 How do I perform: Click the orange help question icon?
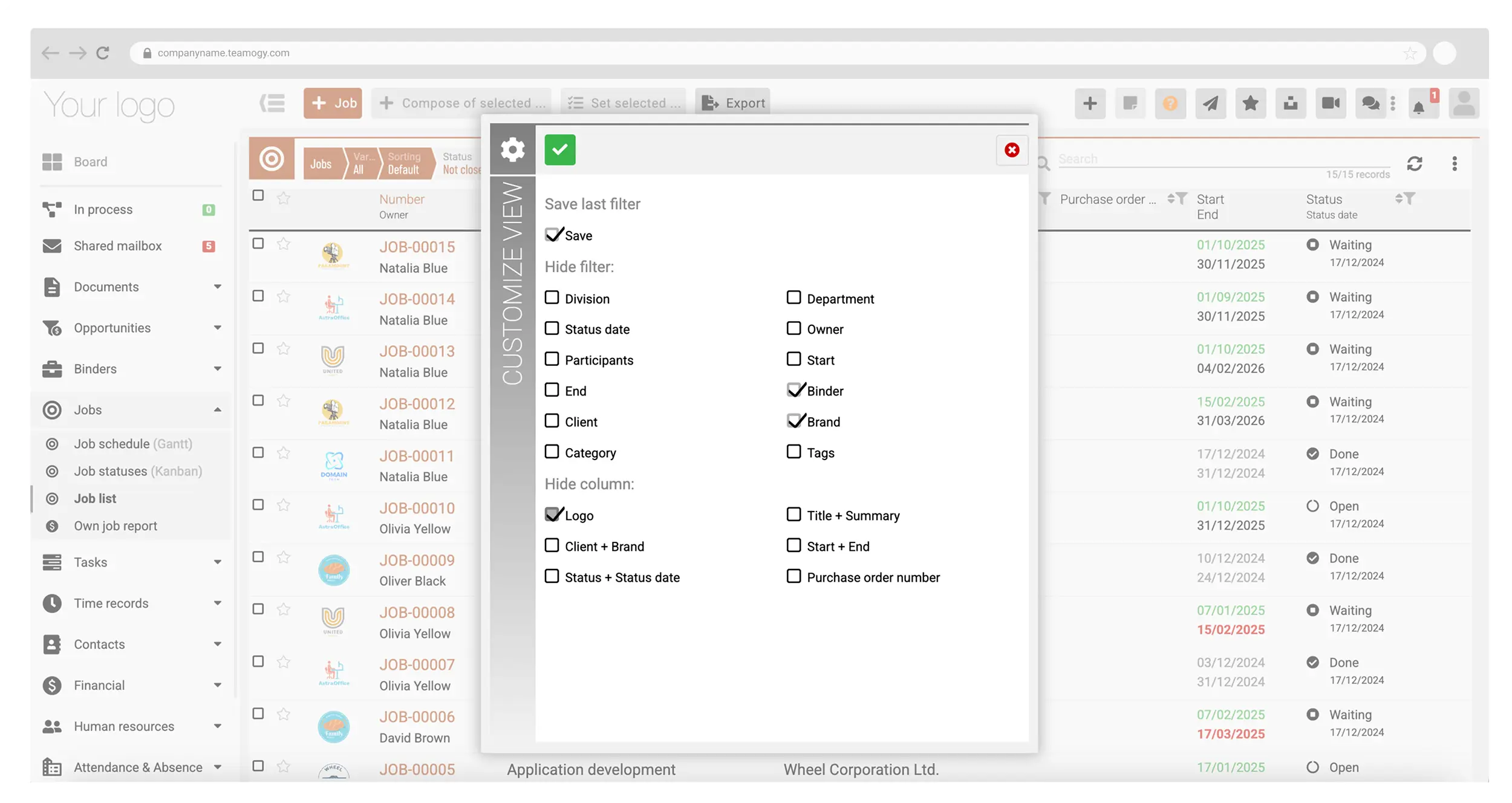coord(1170,103)
